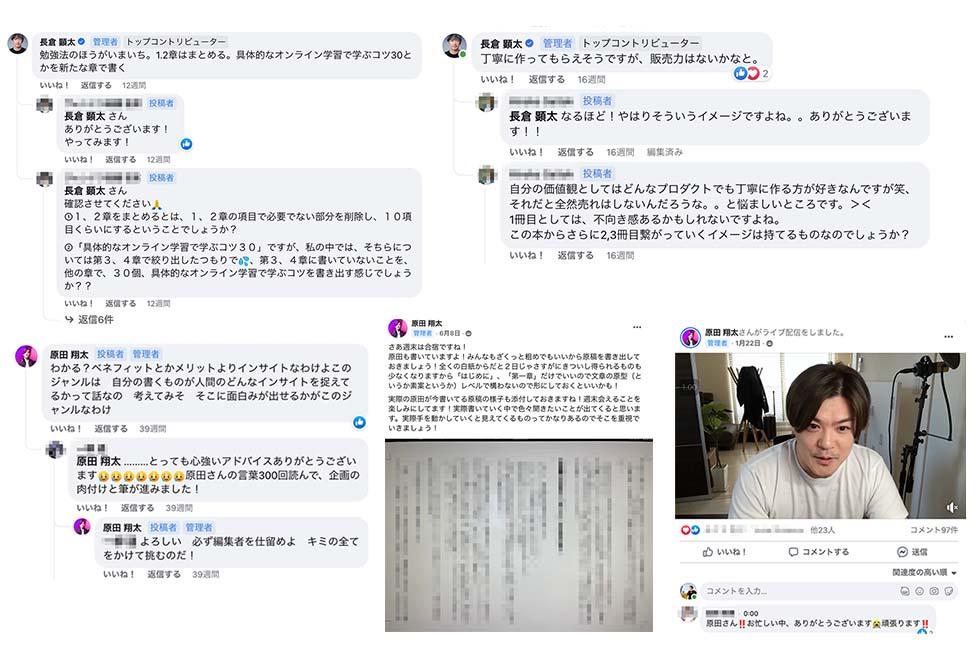976x659 pixels.
Task: Click the 編集済み edited label
Action: tap(664, 152)
